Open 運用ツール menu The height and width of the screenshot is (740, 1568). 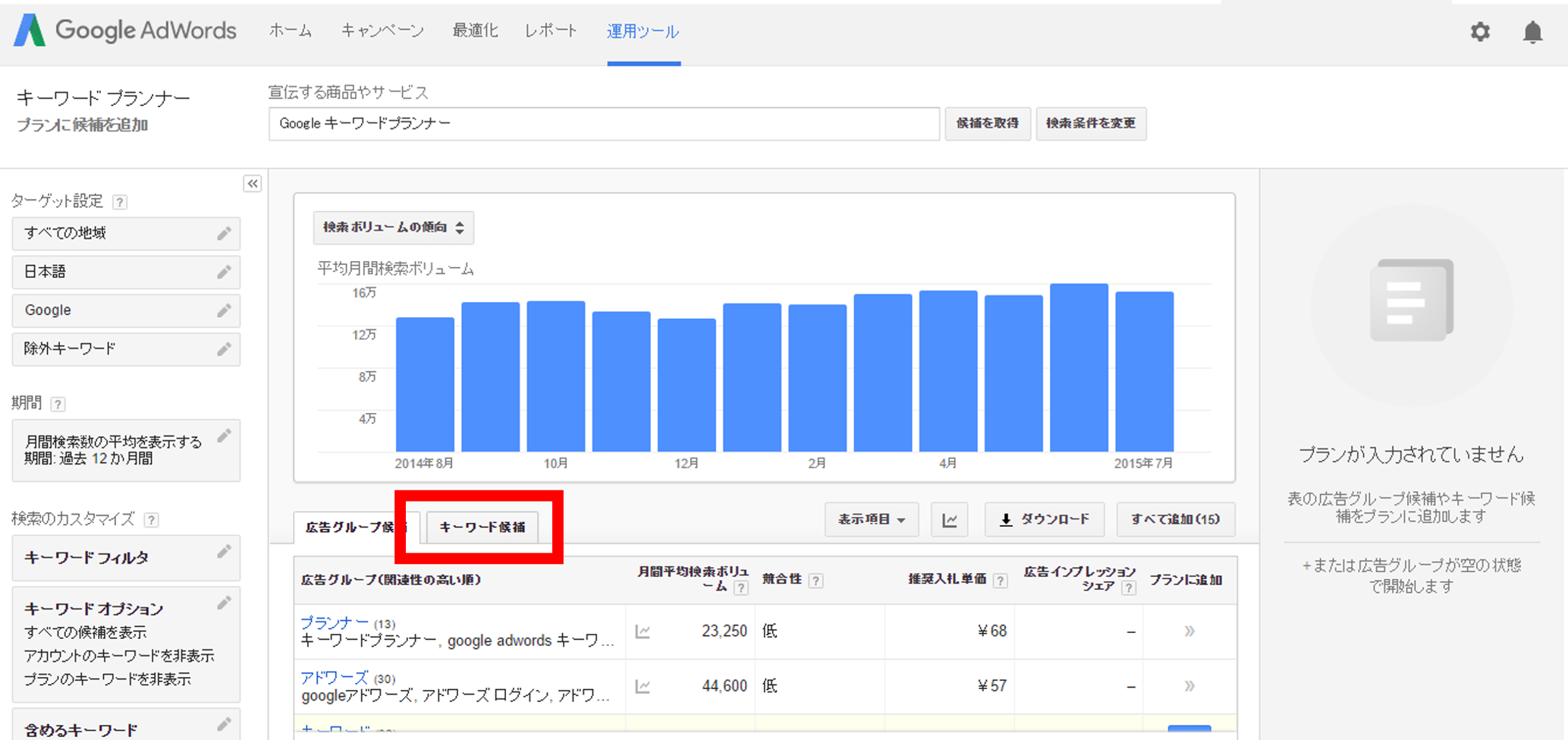(643, 32)
